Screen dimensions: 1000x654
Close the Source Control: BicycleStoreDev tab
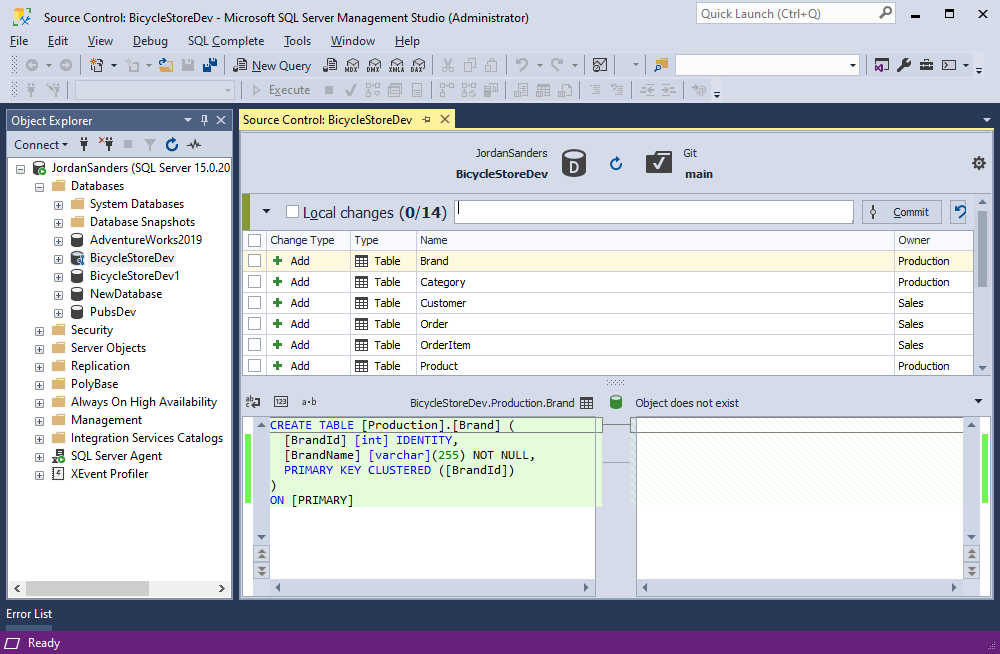tap(445, 119)
